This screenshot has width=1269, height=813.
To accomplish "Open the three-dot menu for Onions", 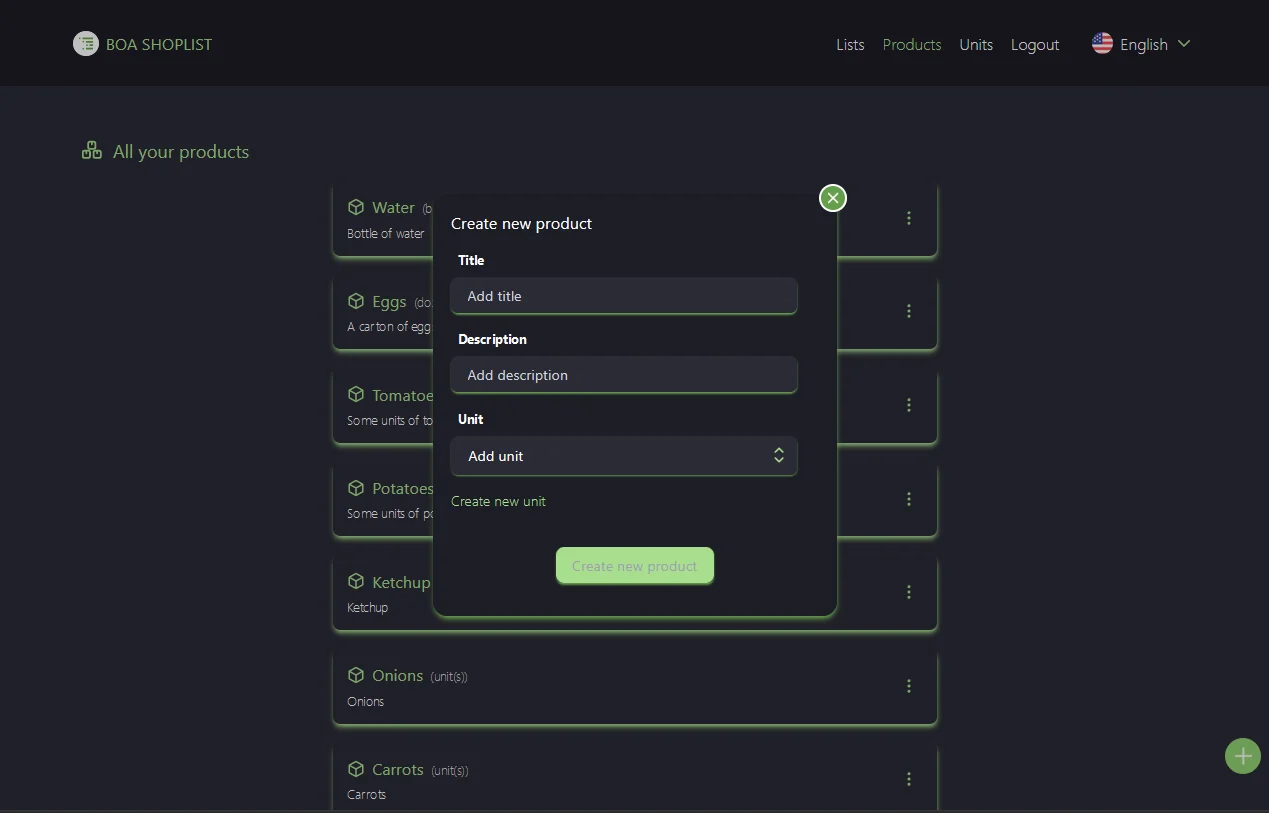I will tap(908, 686).
